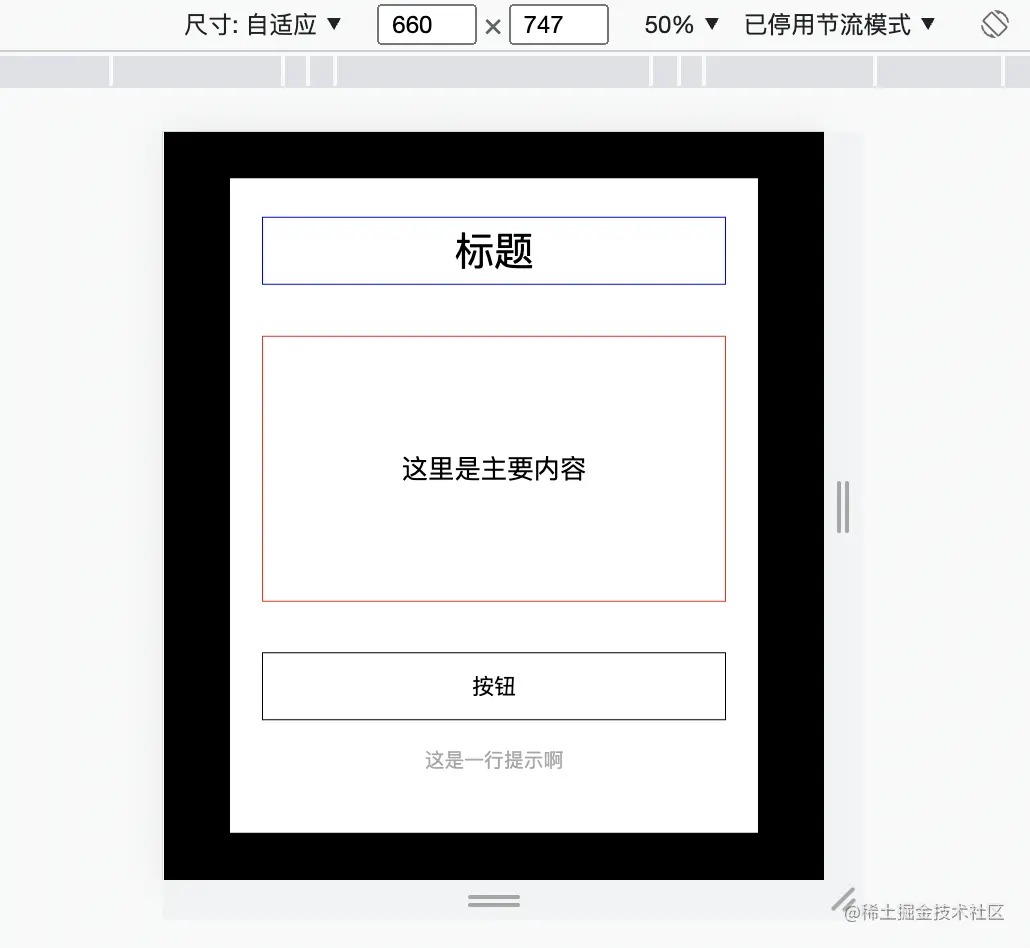Click the right-edge viewport resize handle
Image resolution: width=1030 pixels, height=948 pixels.
point(843,507)
